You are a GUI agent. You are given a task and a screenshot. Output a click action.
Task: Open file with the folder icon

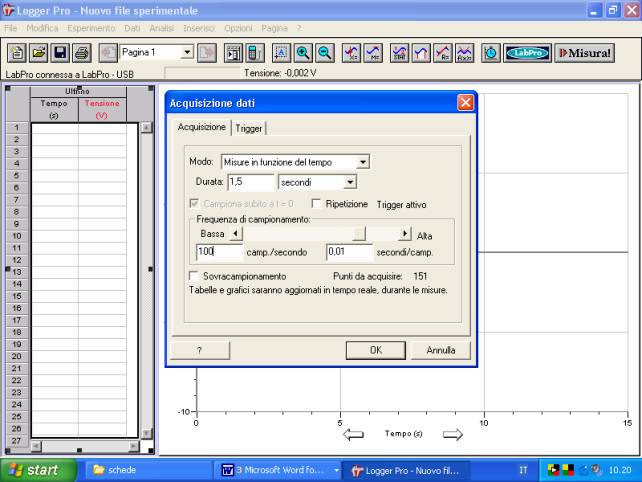(x=39, y=53)
